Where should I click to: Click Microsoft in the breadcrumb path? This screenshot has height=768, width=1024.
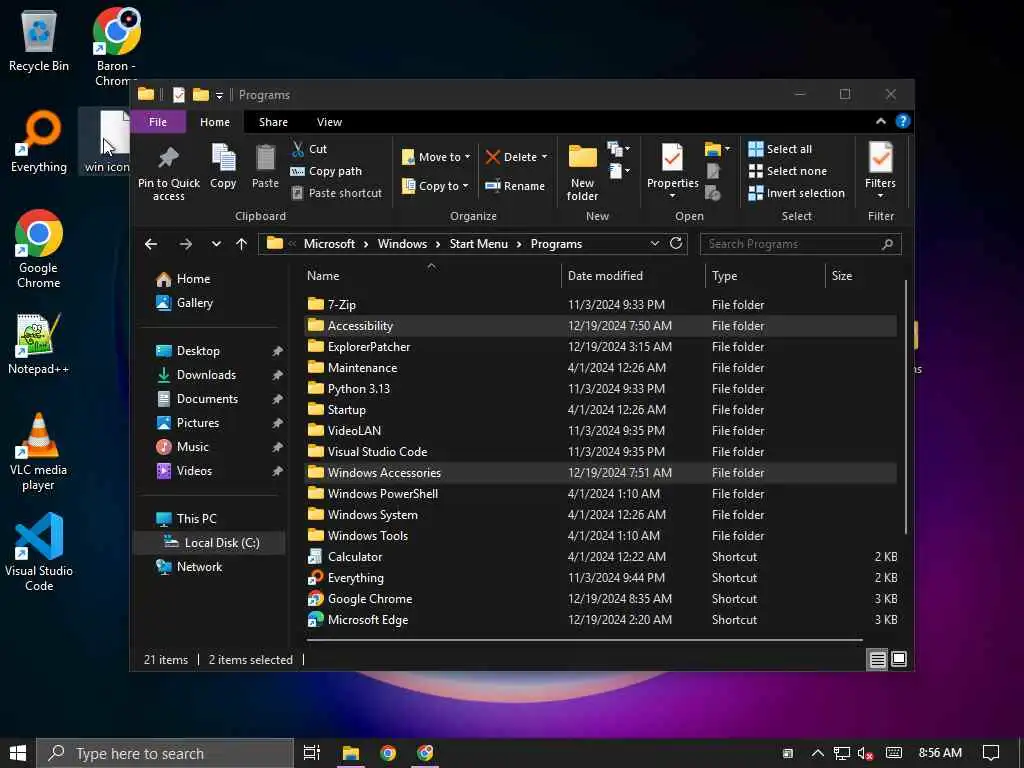click(329, 244)
